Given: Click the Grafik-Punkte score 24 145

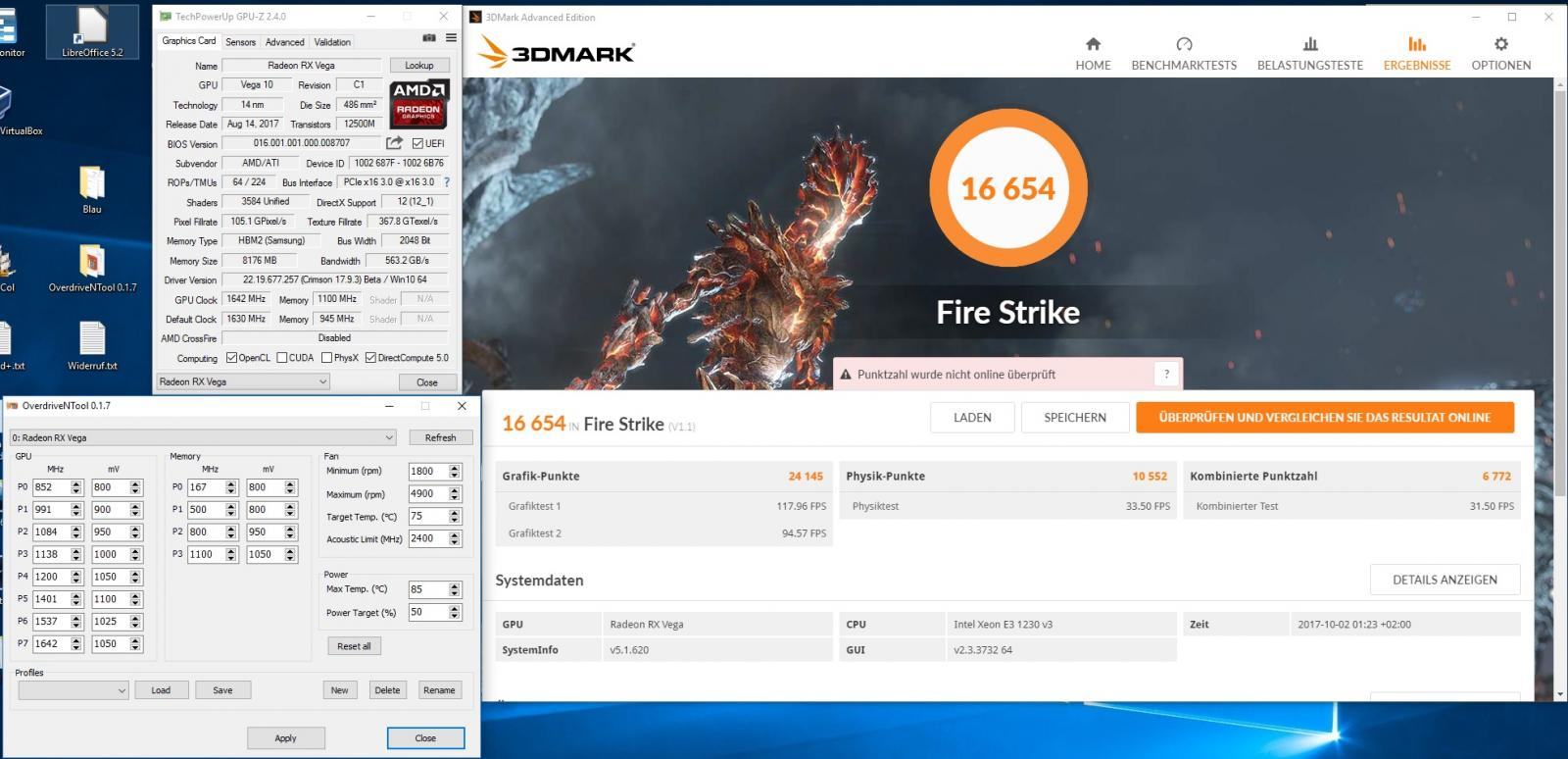Looking at the screenshot, I should click(x=806, y=476).
